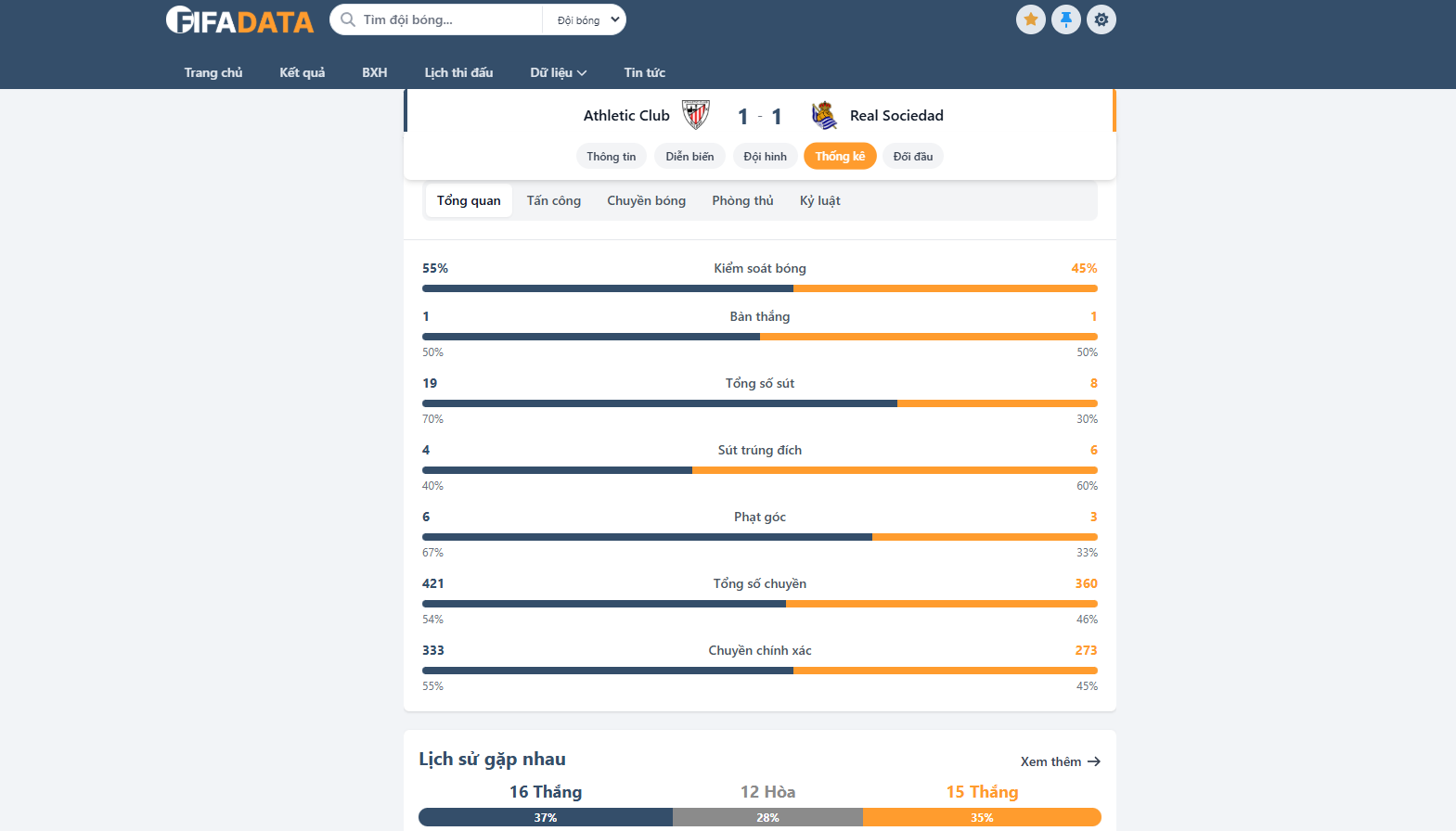Click the star favorites icon

1030,19
